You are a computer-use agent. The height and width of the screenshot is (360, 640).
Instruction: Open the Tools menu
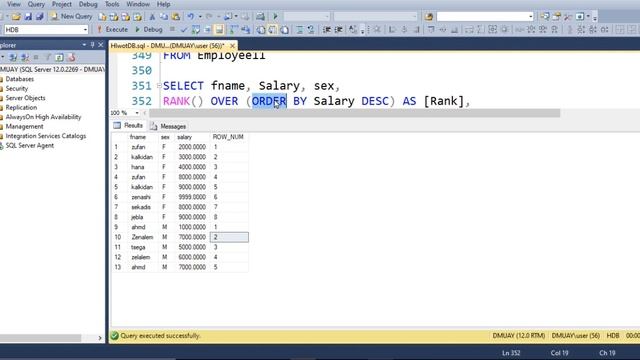[112, 4]
